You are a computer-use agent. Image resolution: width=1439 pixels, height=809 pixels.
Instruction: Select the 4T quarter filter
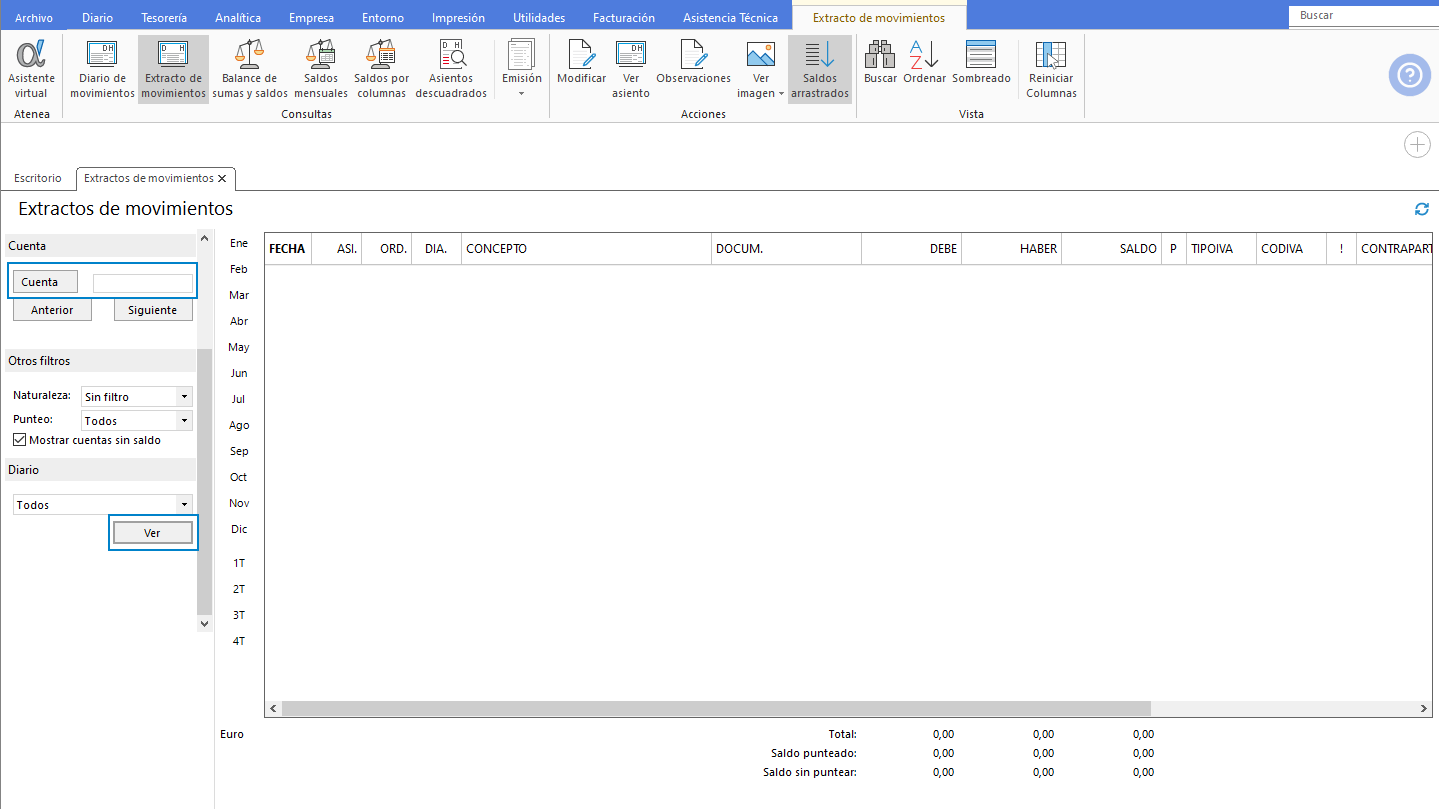[x=239, y=641]
